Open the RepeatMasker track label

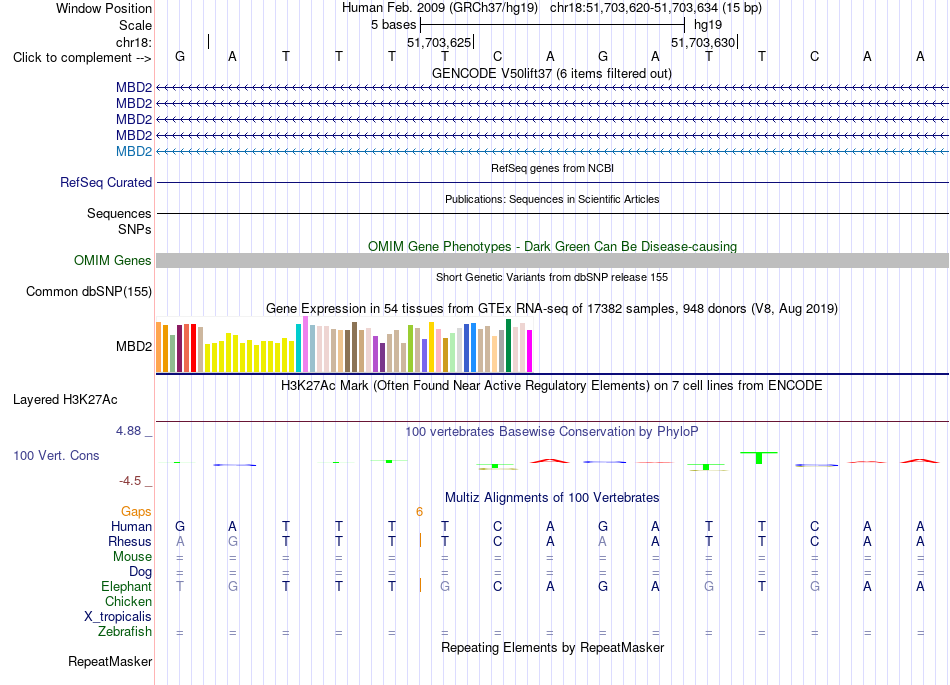point(110,661)
